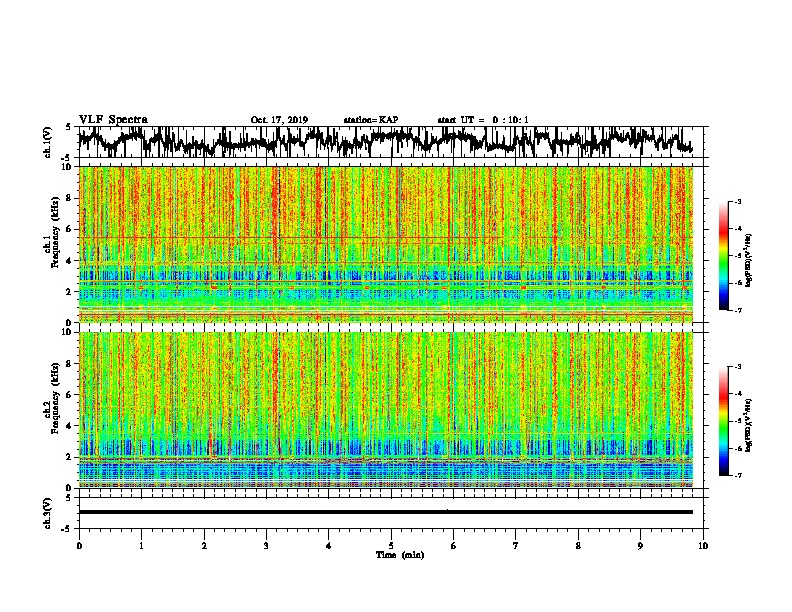The width and height of the screenshot is (792, 612).
Task: Click time axis tick label '5'
Action: click(x=391, y=546)
